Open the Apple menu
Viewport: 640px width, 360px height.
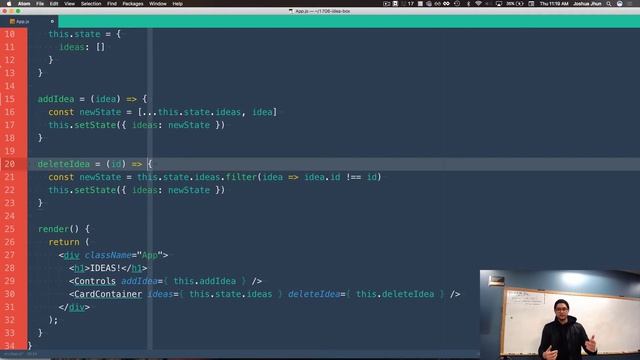(9, 4)
